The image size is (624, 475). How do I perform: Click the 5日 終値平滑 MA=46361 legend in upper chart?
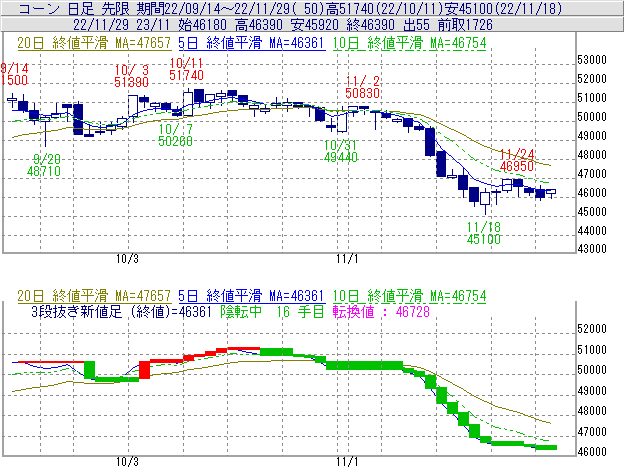252,43
